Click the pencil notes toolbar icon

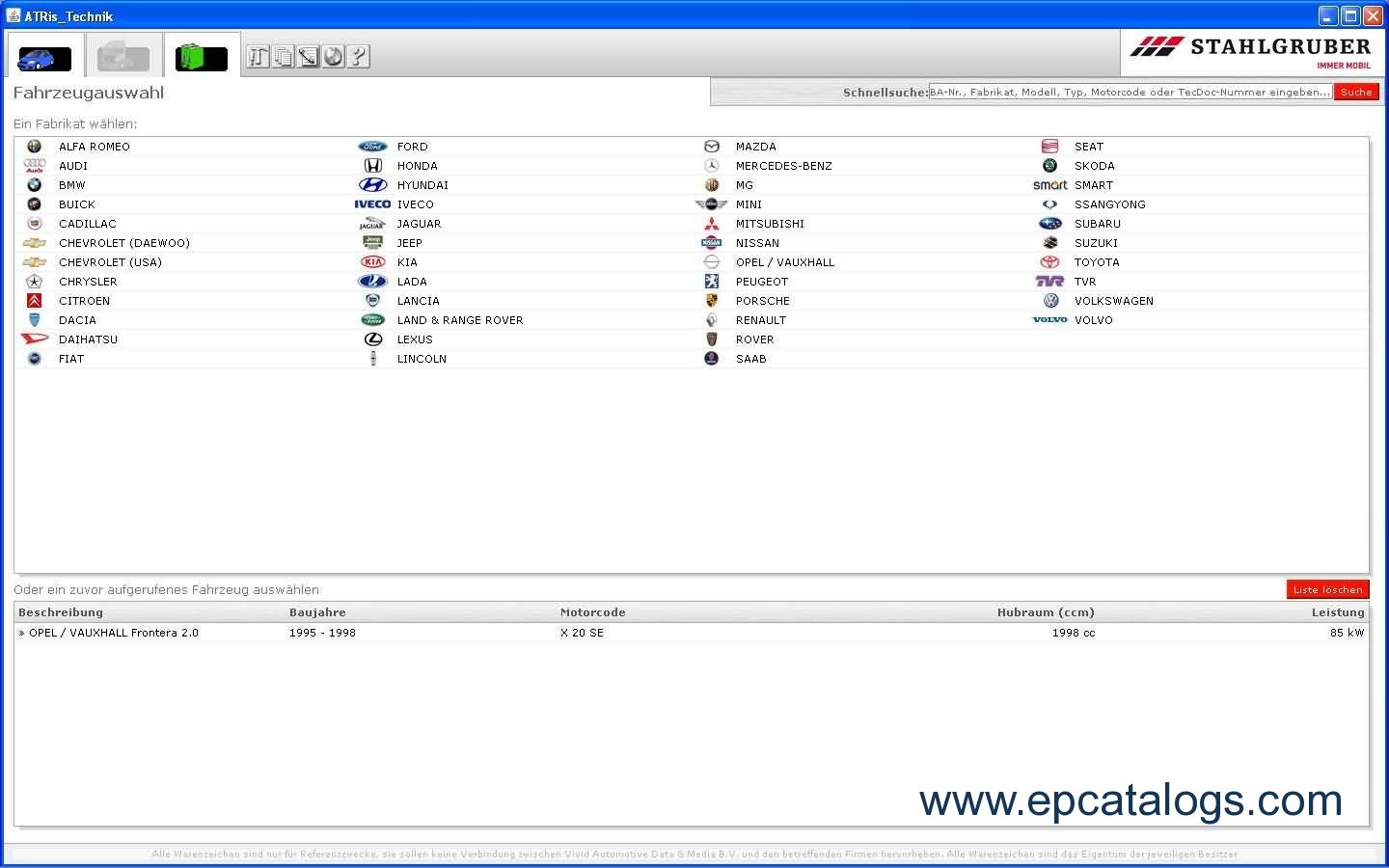pyautogui.click(x=308, y=57)
